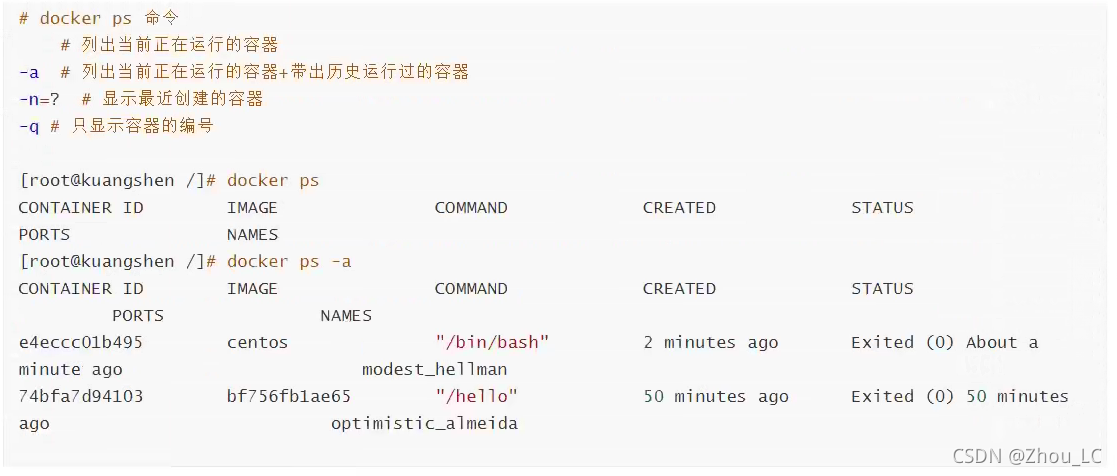This screenshot has width=1117, height=476.
Task: Click the second NAMES column header
Action: coord(346,316)
